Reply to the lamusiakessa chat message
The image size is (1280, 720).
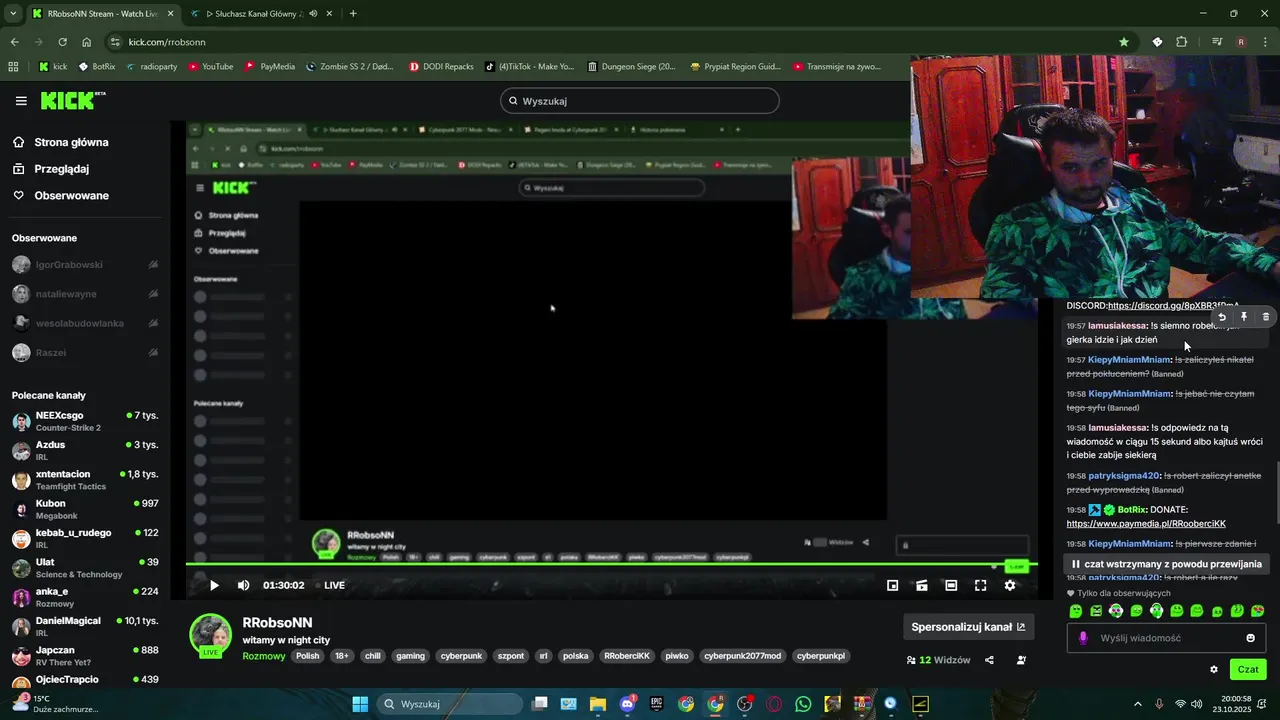tap(1222, 317)
